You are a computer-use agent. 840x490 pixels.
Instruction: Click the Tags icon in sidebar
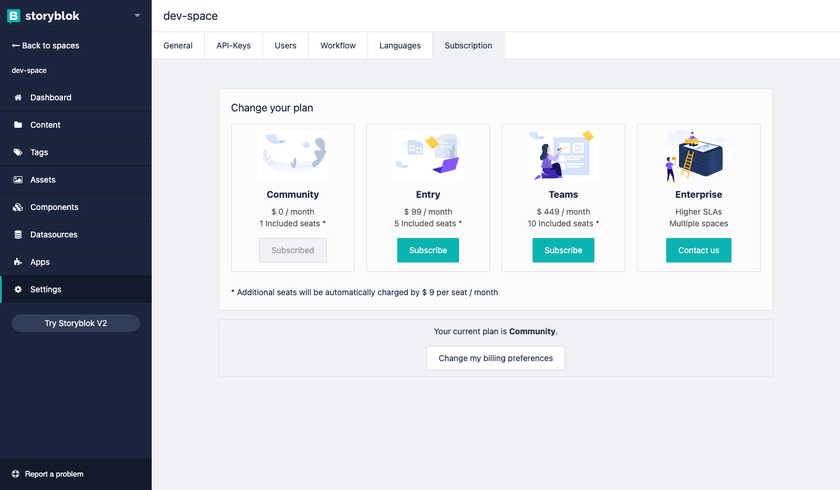pyautogui.click(x=18, y=152)
